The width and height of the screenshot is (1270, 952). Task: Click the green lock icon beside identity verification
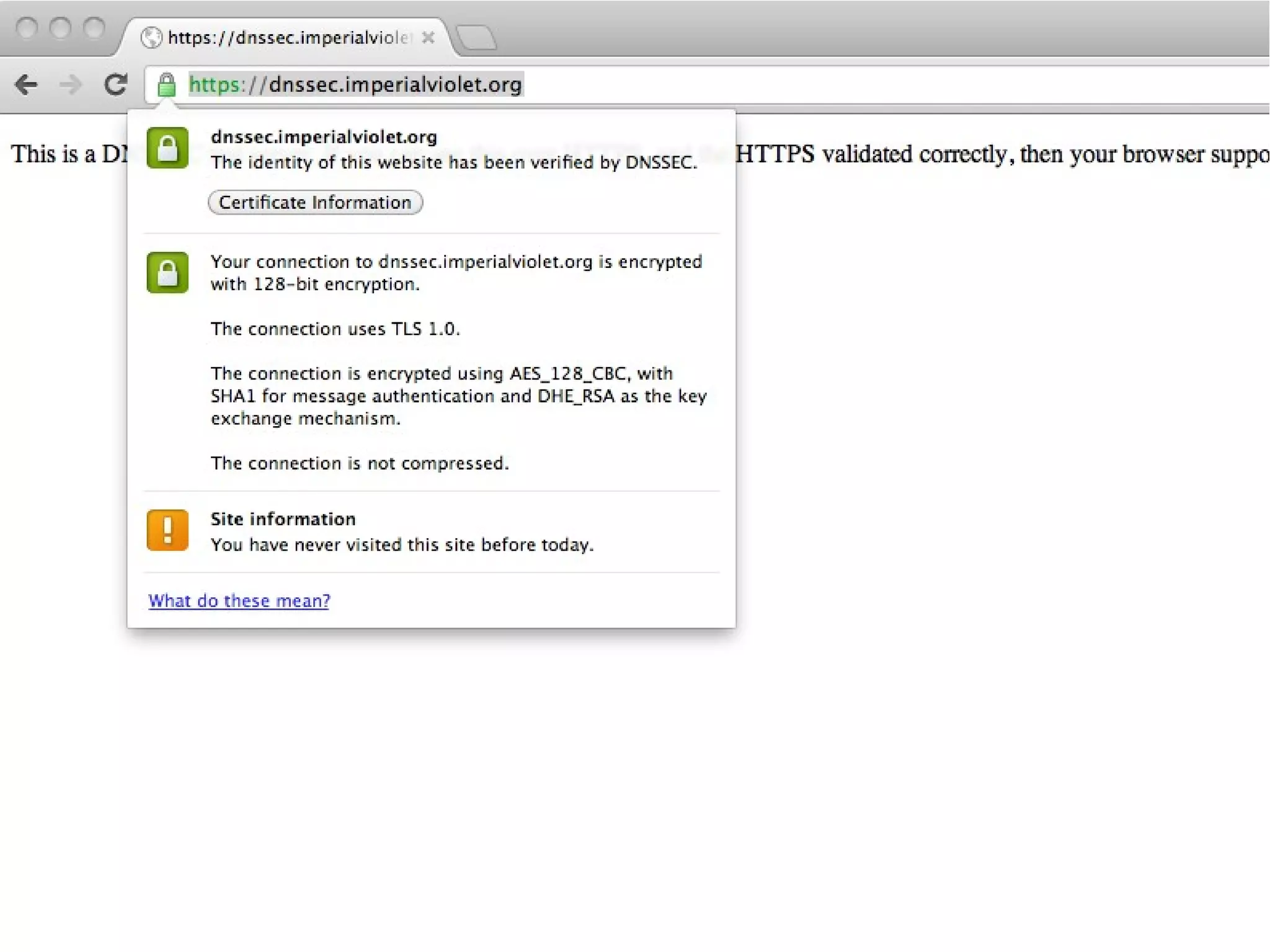(x=167, y=148)
